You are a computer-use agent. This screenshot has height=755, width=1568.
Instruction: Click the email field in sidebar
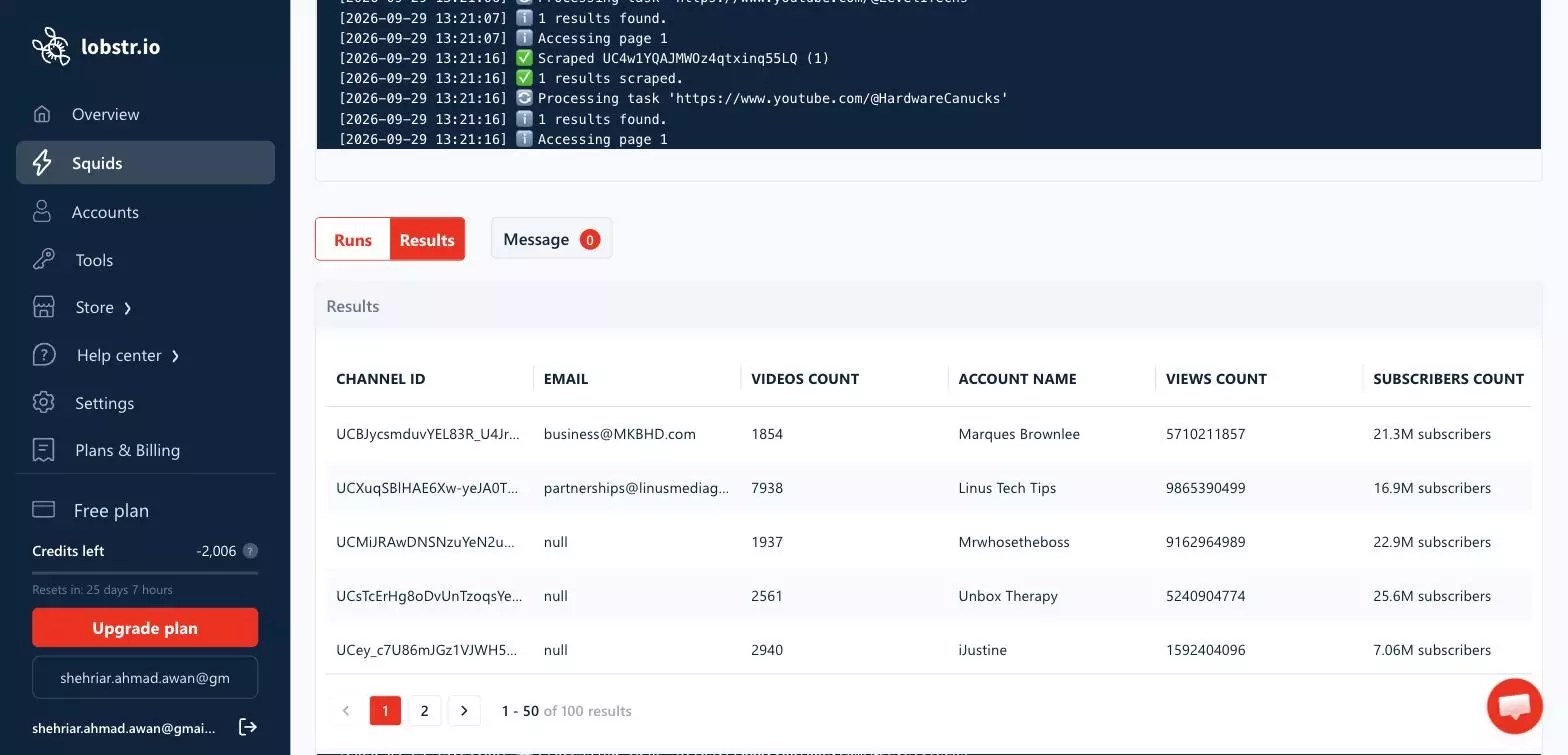[x=145, y=677]
